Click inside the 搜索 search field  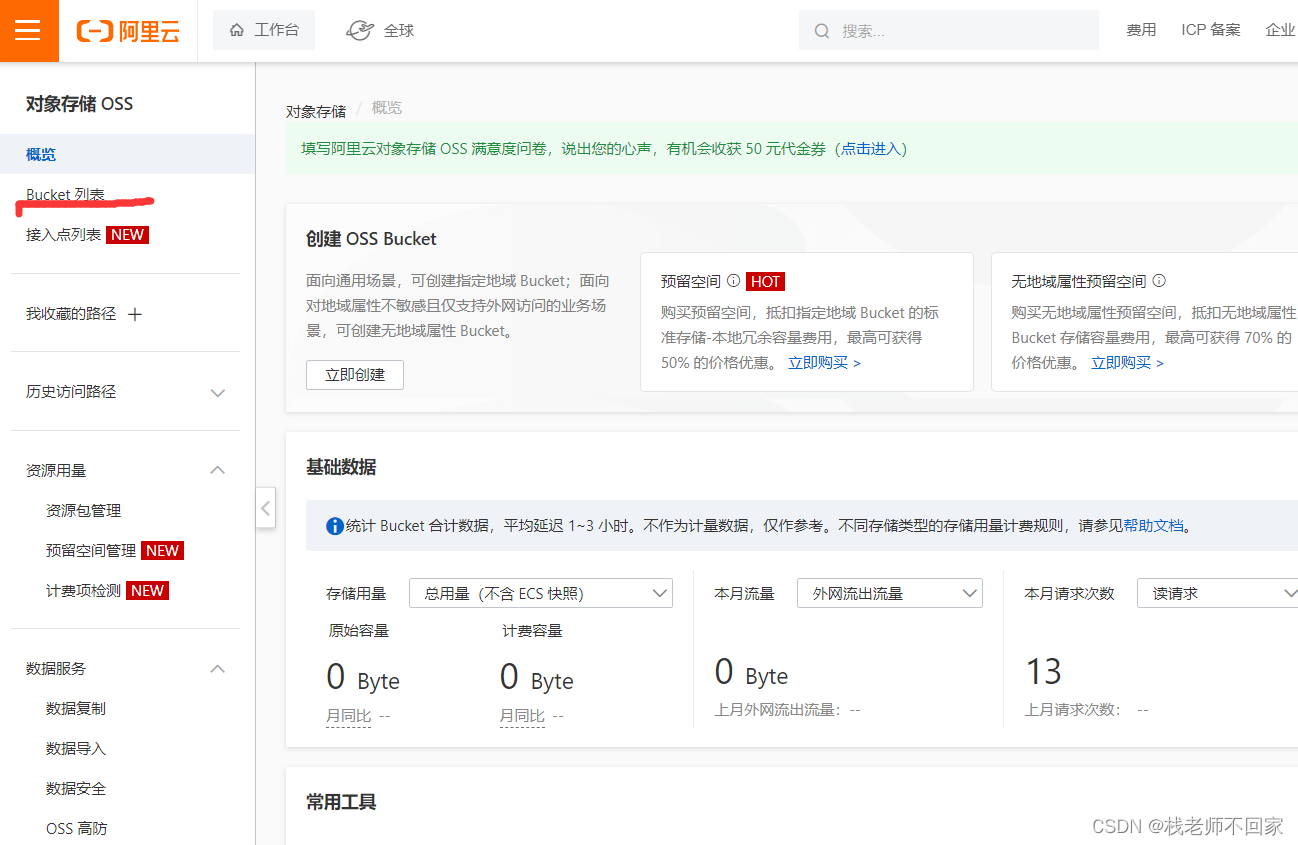tap(948, 30)
